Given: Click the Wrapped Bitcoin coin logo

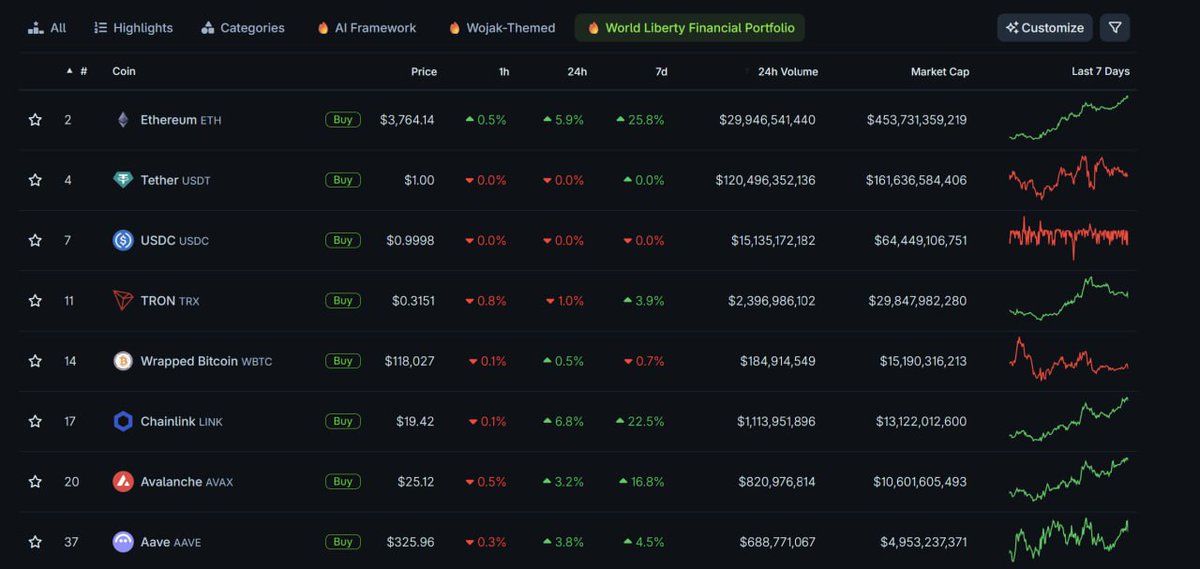Looking at the screenshot, I should click(x=123, y=361).
